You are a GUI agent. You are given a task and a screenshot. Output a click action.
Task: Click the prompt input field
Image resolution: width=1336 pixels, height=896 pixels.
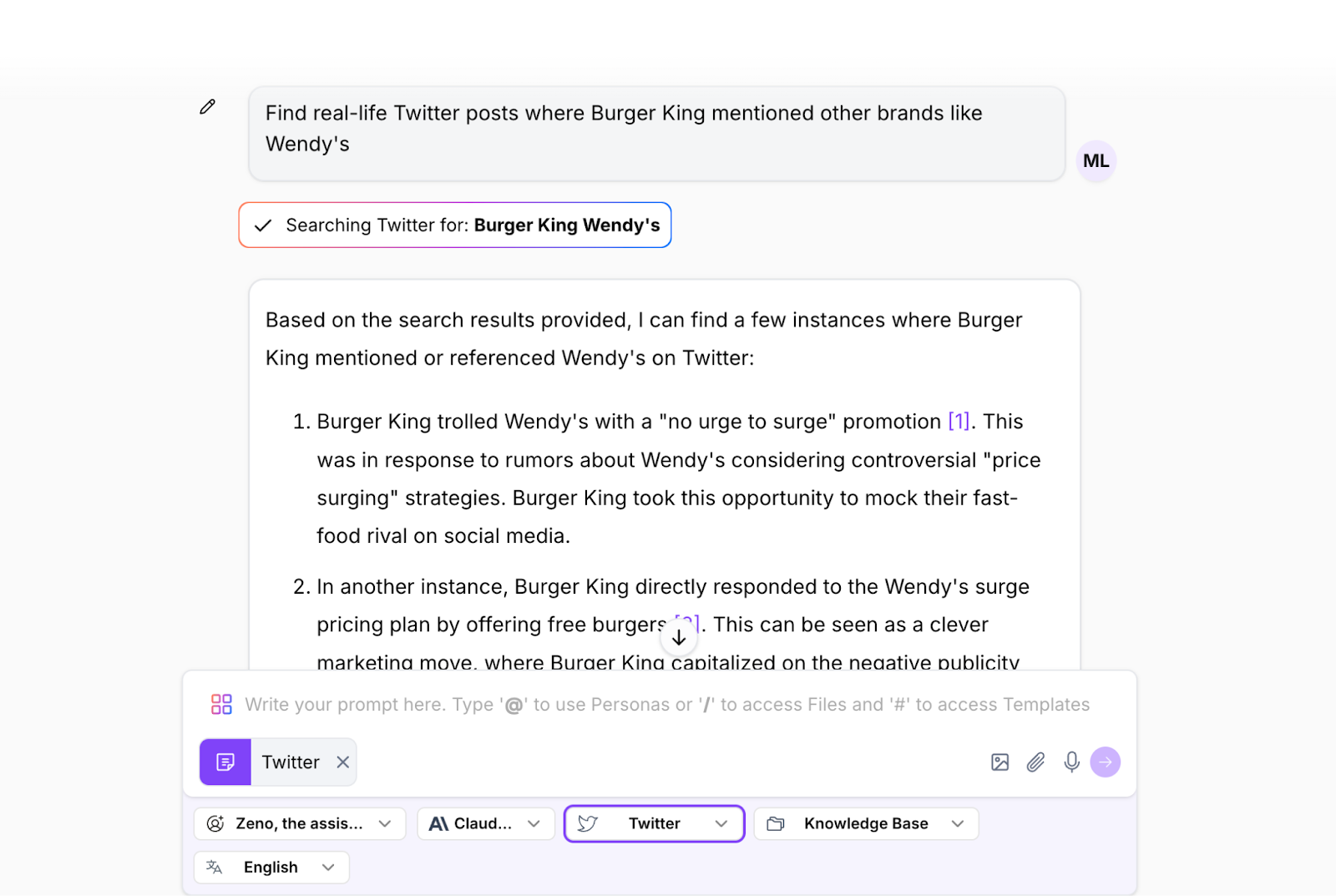(660, 704)
